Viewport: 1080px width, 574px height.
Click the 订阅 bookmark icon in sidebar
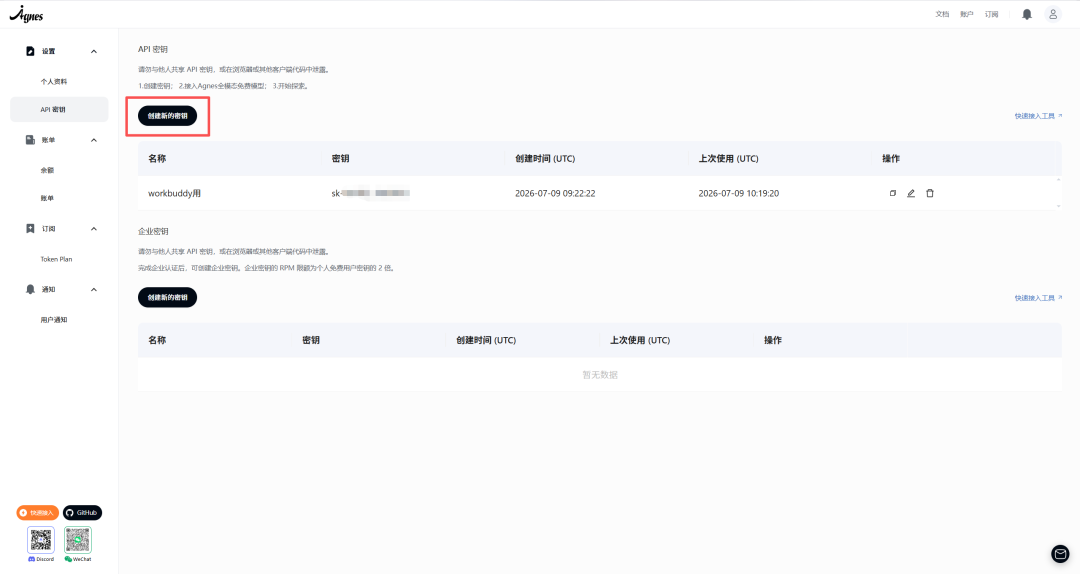(30, 229)
